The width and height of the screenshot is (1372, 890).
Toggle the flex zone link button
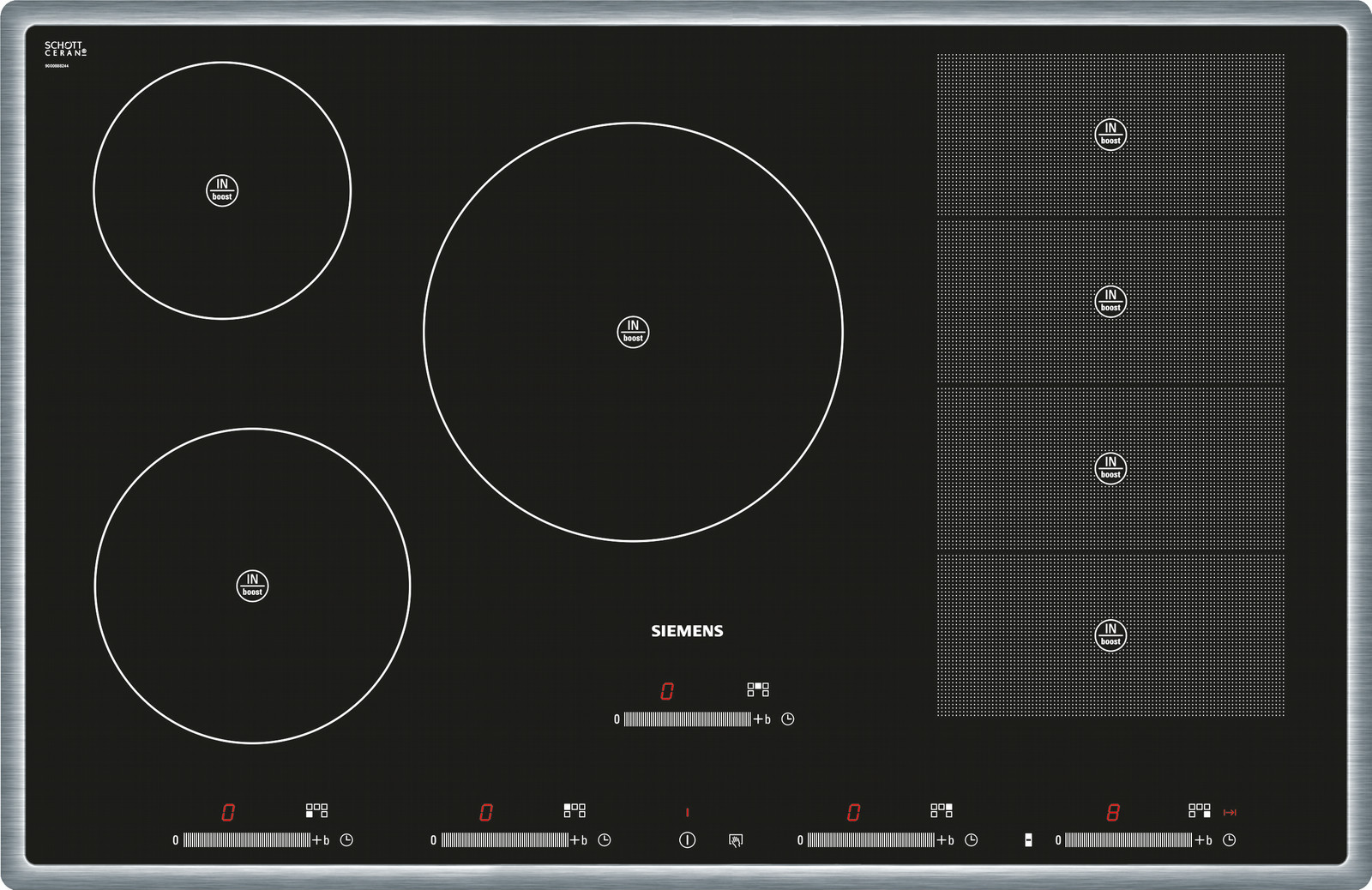pos(1028,840)
